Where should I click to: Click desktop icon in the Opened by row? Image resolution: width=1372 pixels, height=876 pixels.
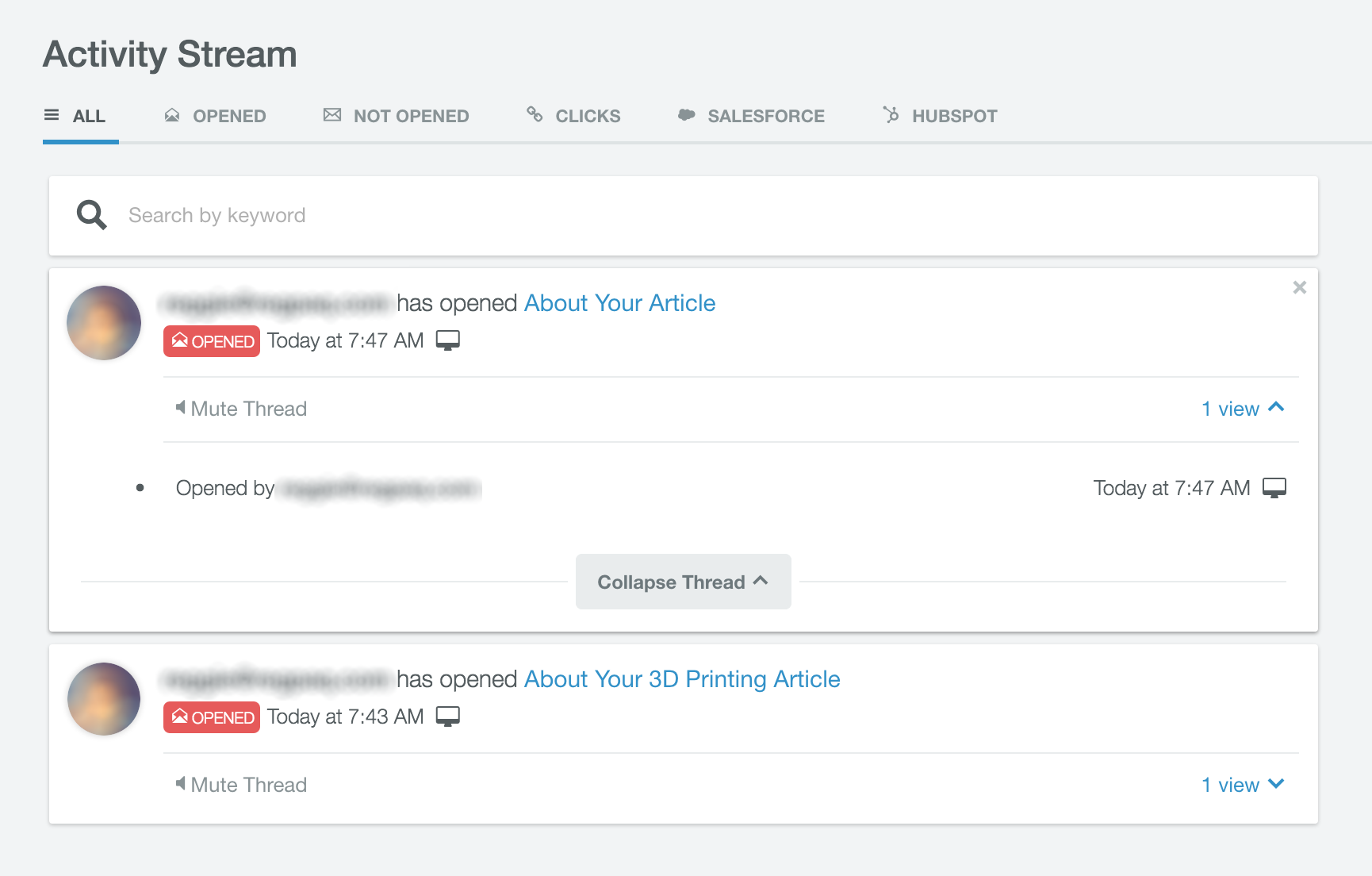[1274, 488]
